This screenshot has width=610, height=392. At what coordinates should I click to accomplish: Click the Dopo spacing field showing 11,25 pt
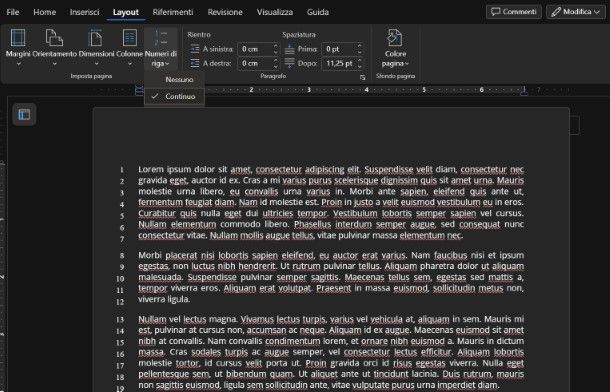pyautogui.click(x=339, y=63)
